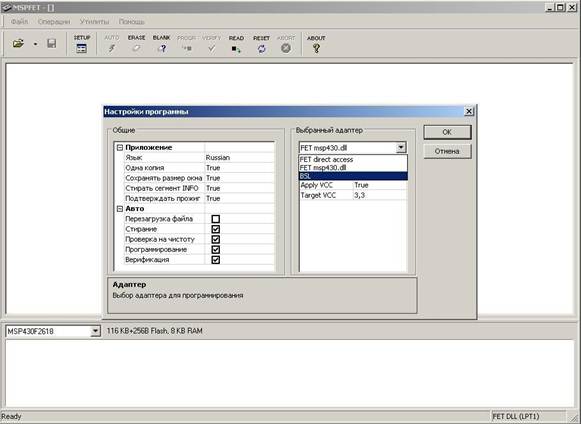Click the VERIFY checkmark icon
Viewport: 581px width, 424px height.
click(x=212, y=44)
